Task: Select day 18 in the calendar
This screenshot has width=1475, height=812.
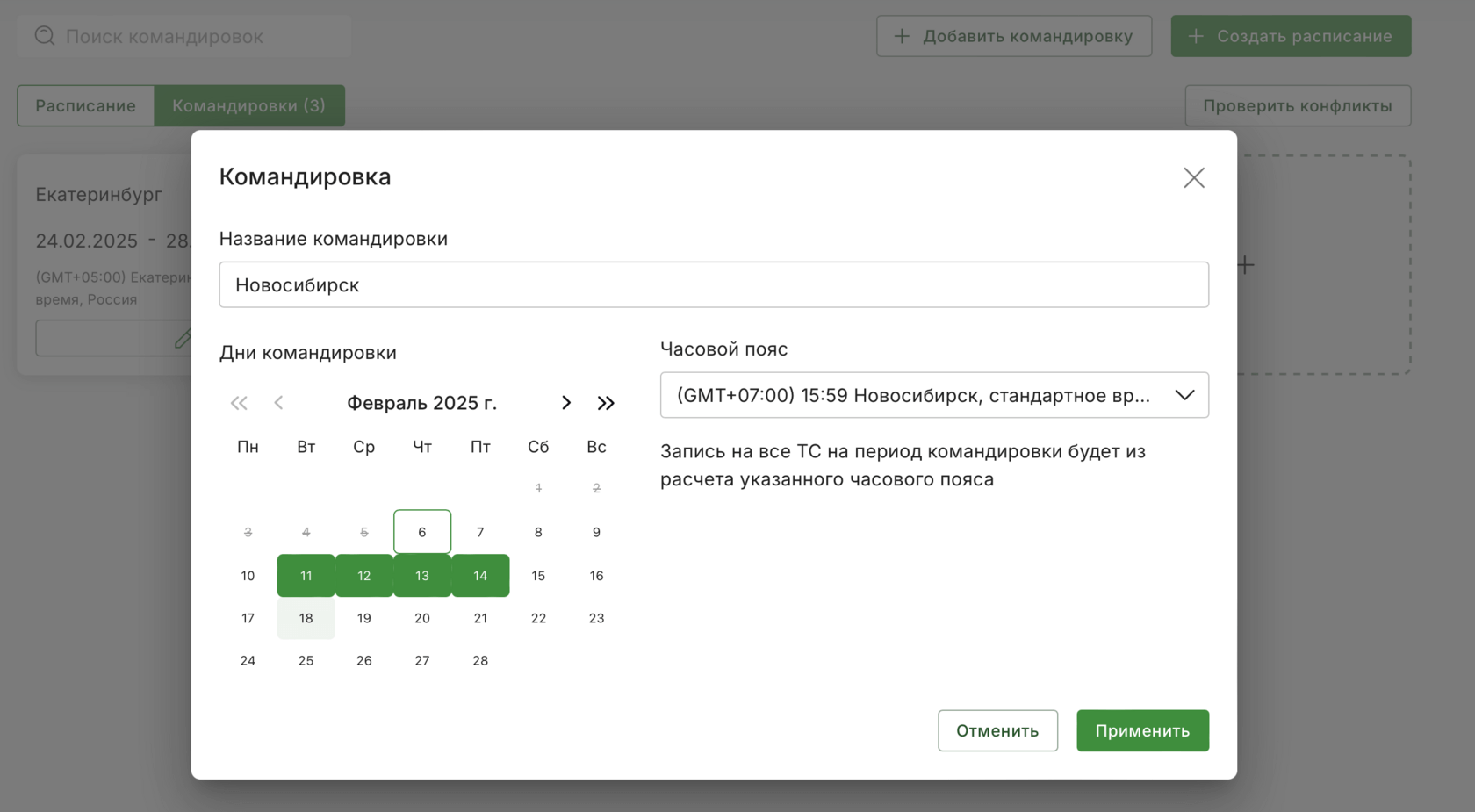Action: 306,618
